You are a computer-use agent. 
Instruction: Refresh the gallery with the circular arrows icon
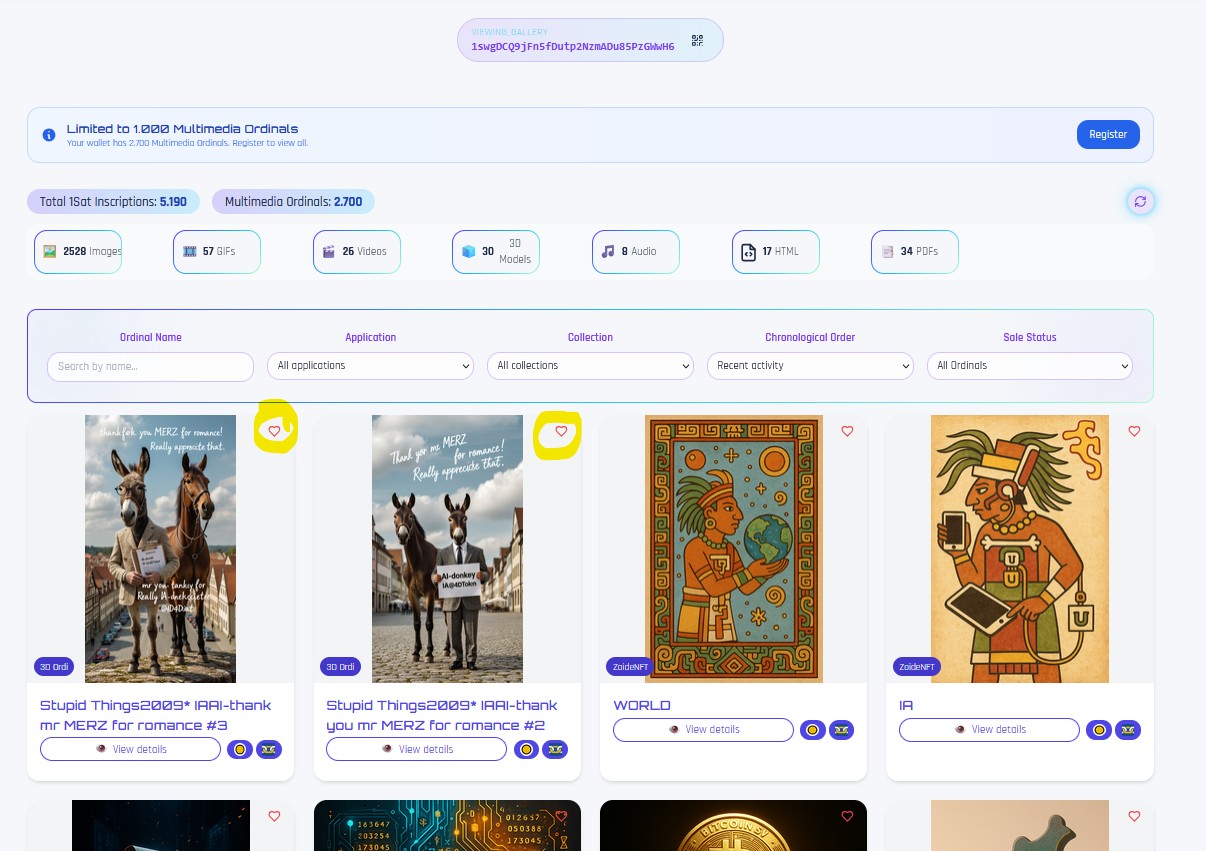[1140, 202]
